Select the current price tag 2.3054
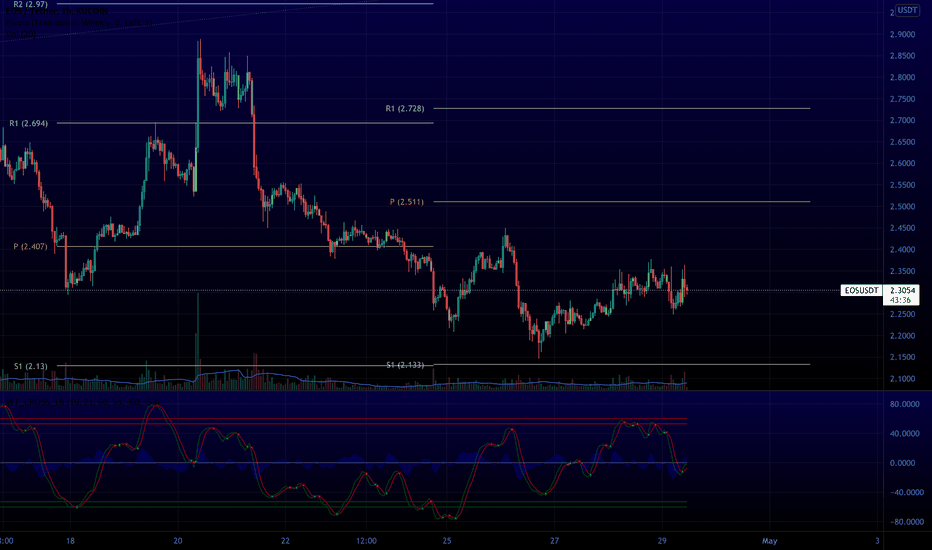This screenshot has height=550, width=932. click(x=902, y=291)
